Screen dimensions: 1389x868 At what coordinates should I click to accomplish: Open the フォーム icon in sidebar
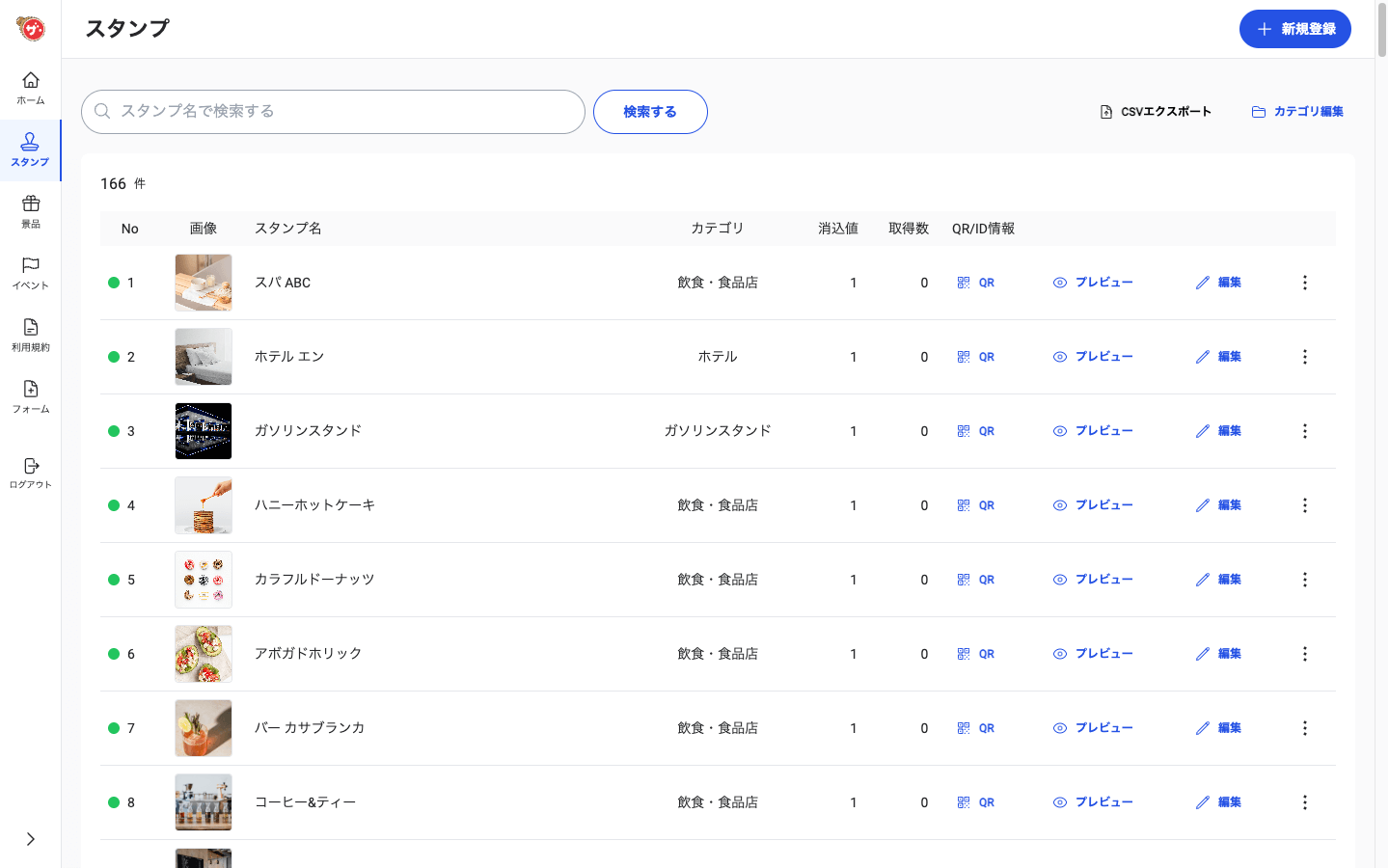(x=31, y=395)
